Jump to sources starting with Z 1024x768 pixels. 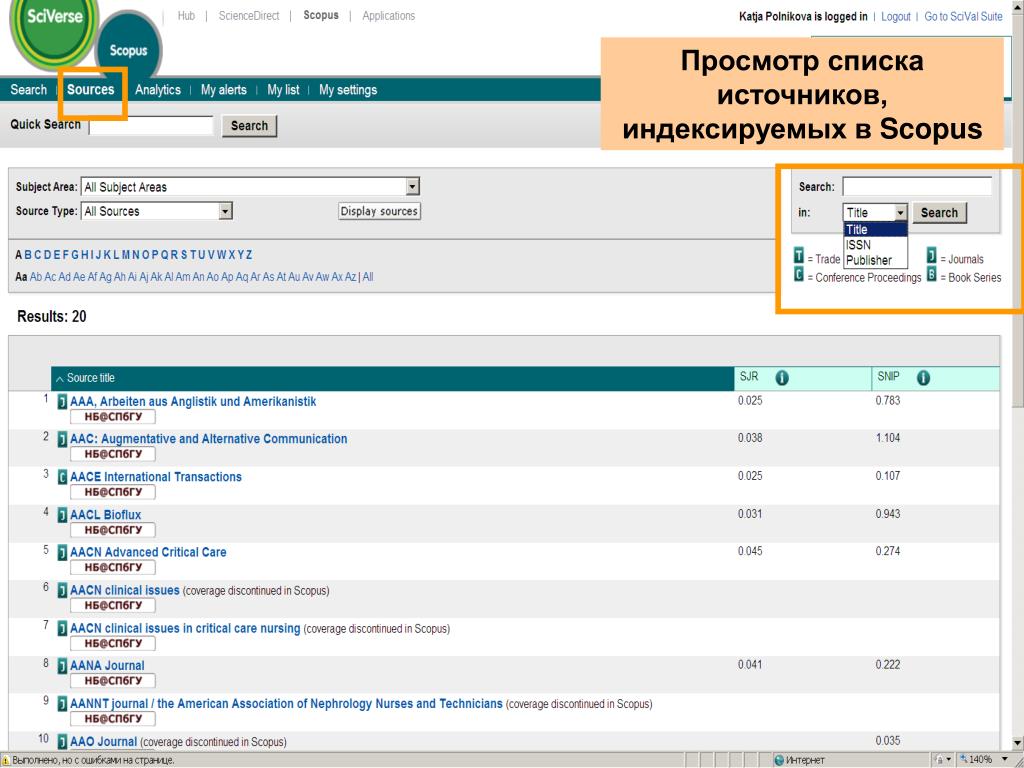click(249, 255)
